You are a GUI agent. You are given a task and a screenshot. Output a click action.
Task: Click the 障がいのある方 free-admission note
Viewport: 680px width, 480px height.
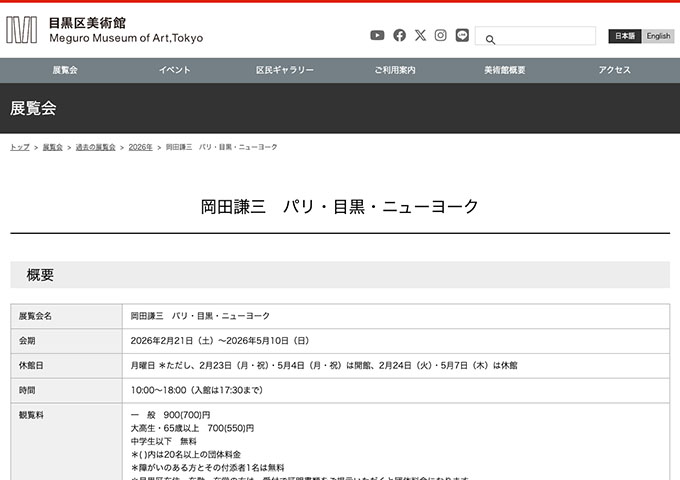tap(207, 468)
